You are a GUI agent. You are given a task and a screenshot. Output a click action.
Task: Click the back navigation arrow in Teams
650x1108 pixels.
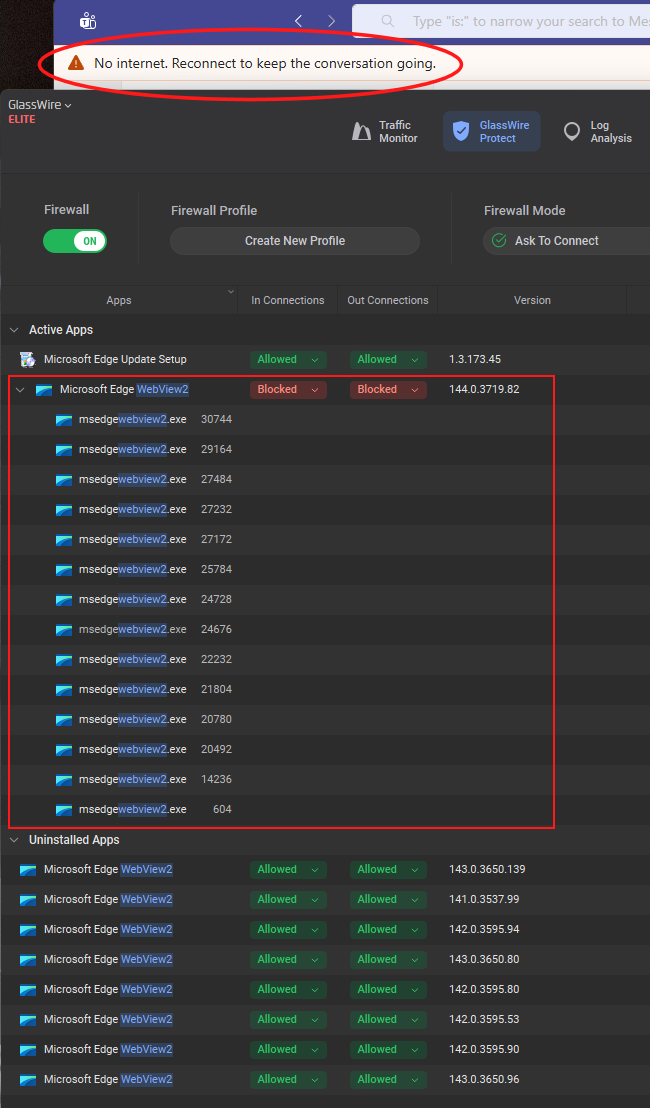[x=298, y=21]
